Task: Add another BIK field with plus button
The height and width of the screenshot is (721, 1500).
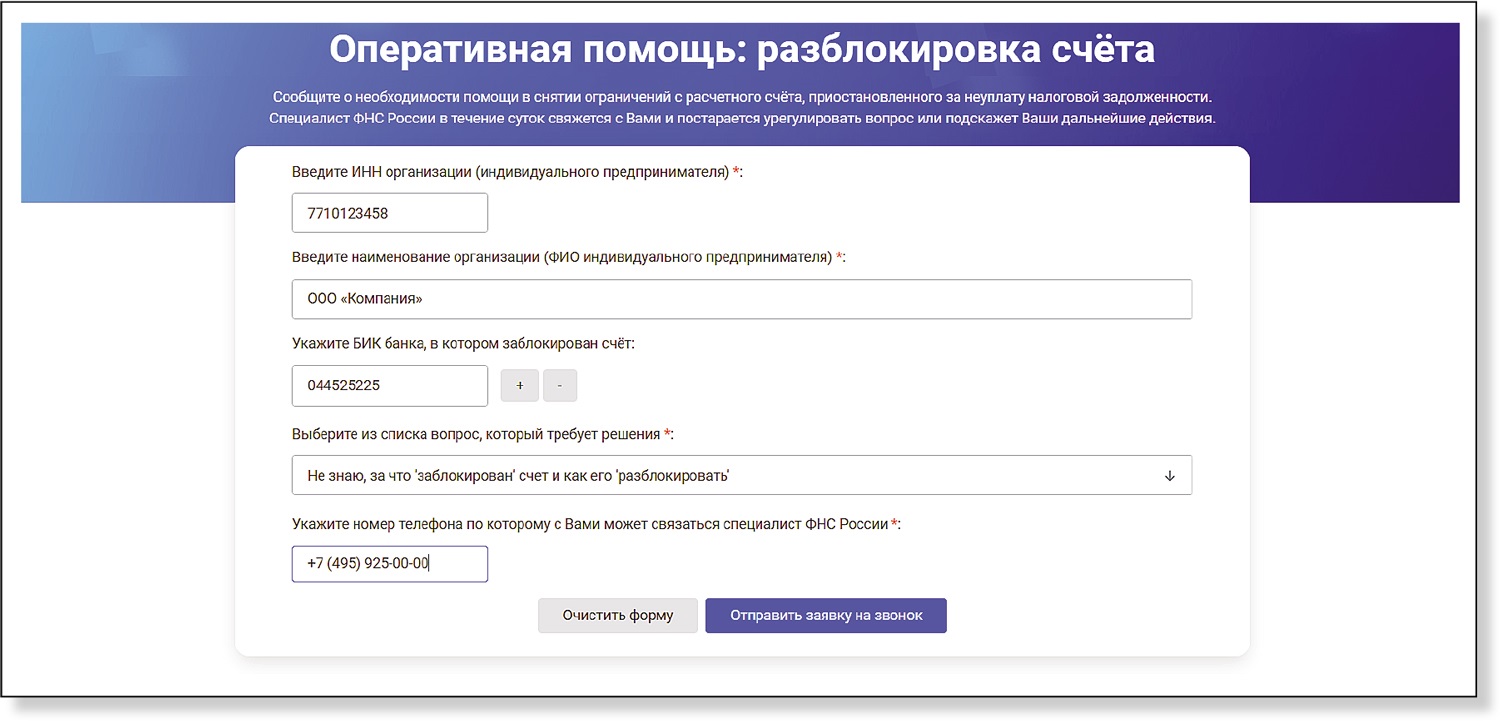Action: coord(519,385)
